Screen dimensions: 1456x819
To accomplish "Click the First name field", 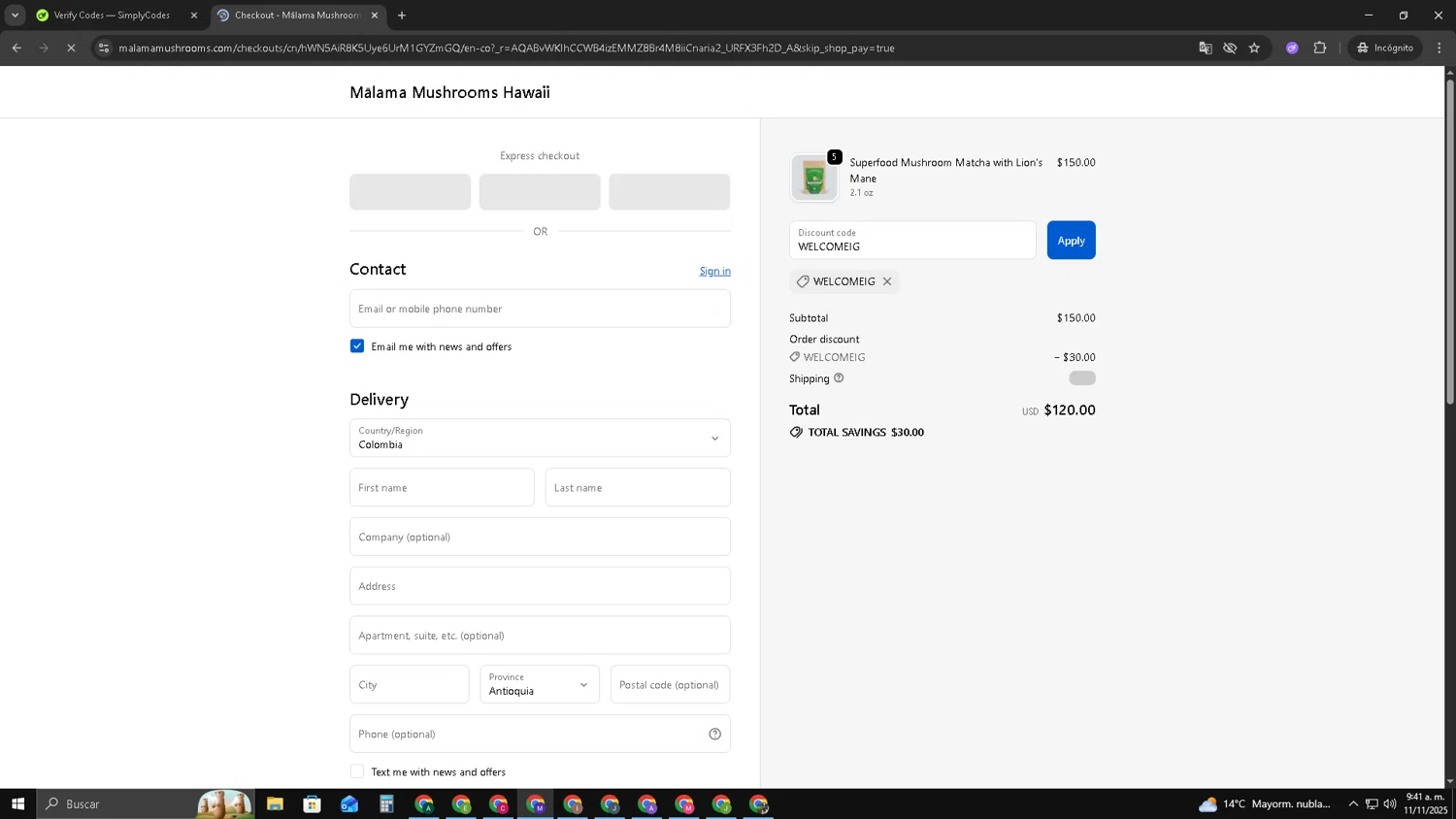I will pyautogui.click(x=442, y=487).
